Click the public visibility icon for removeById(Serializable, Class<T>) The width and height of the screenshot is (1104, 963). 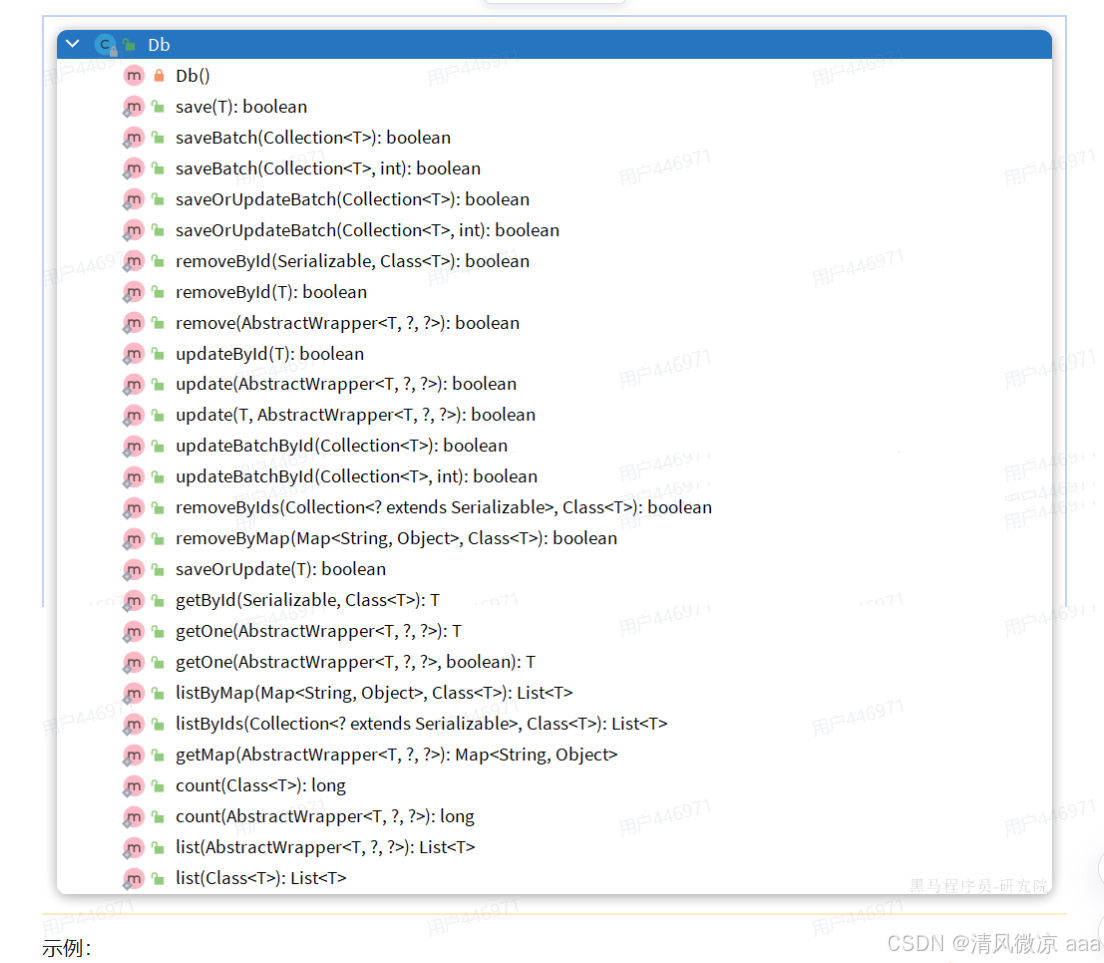point(158,260)
